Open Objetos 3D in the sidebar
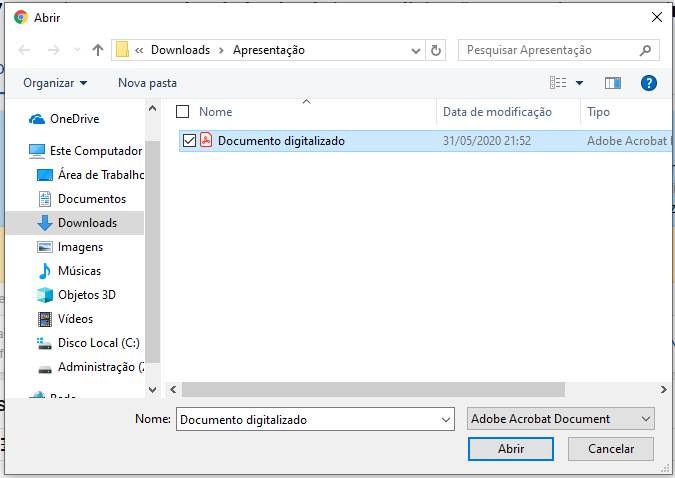This screenshot has height=478, width=675. 87,295
